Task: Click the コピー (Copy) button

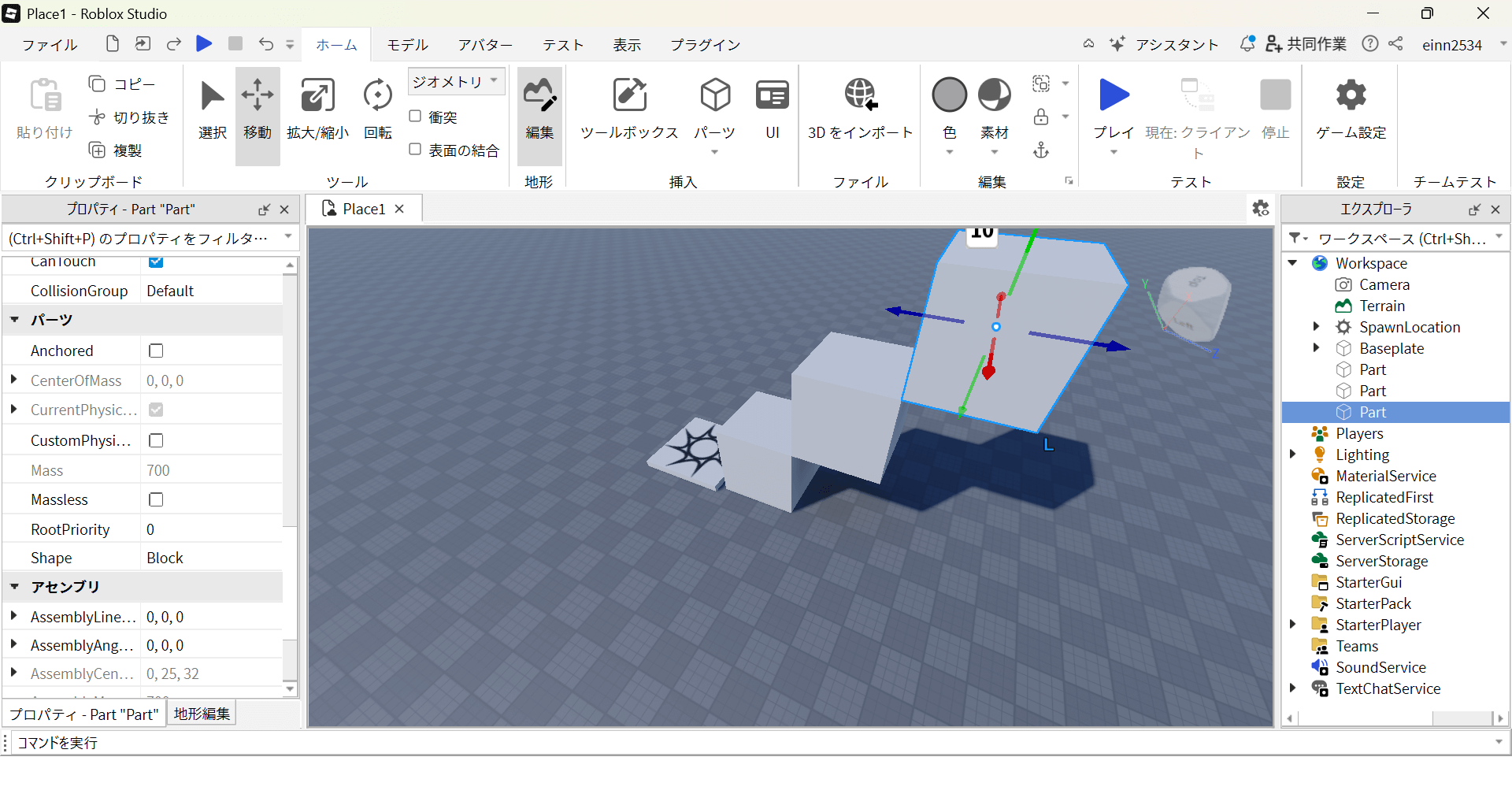Action: (x=122, y=84)
